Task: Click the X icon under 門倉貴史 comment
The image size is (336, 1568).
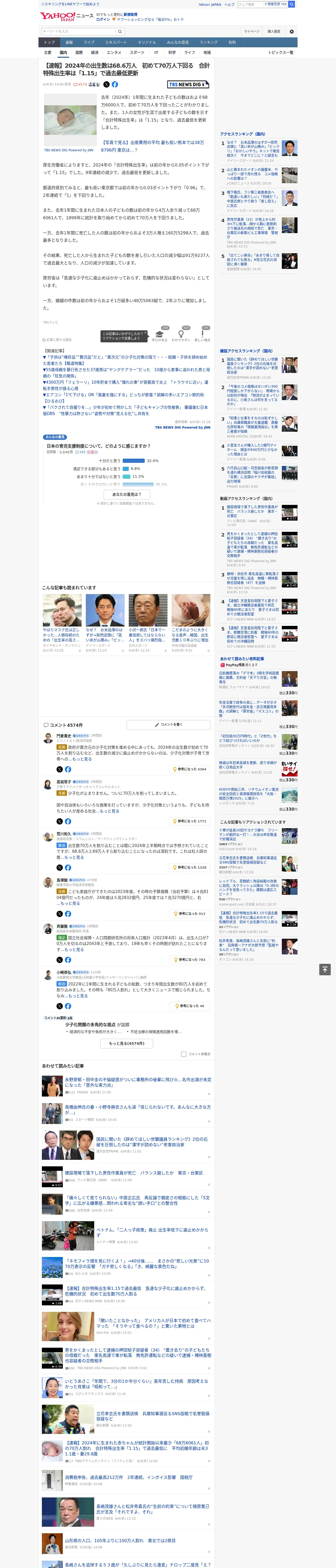Action: (59, 769)
